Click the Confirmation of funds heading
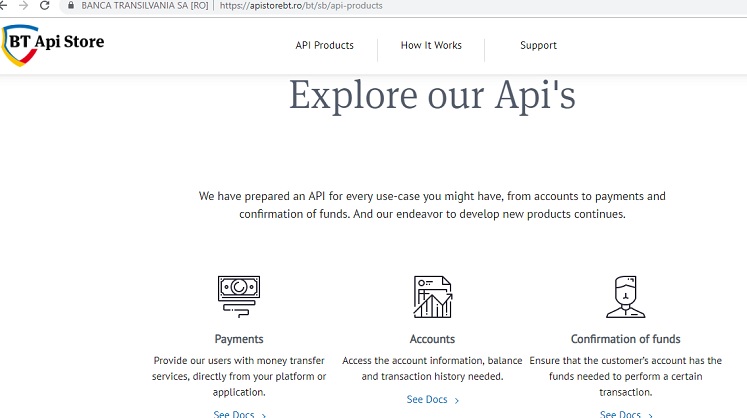Image resolution: width=747 pixels, height=418 pixels. (626, 339)
